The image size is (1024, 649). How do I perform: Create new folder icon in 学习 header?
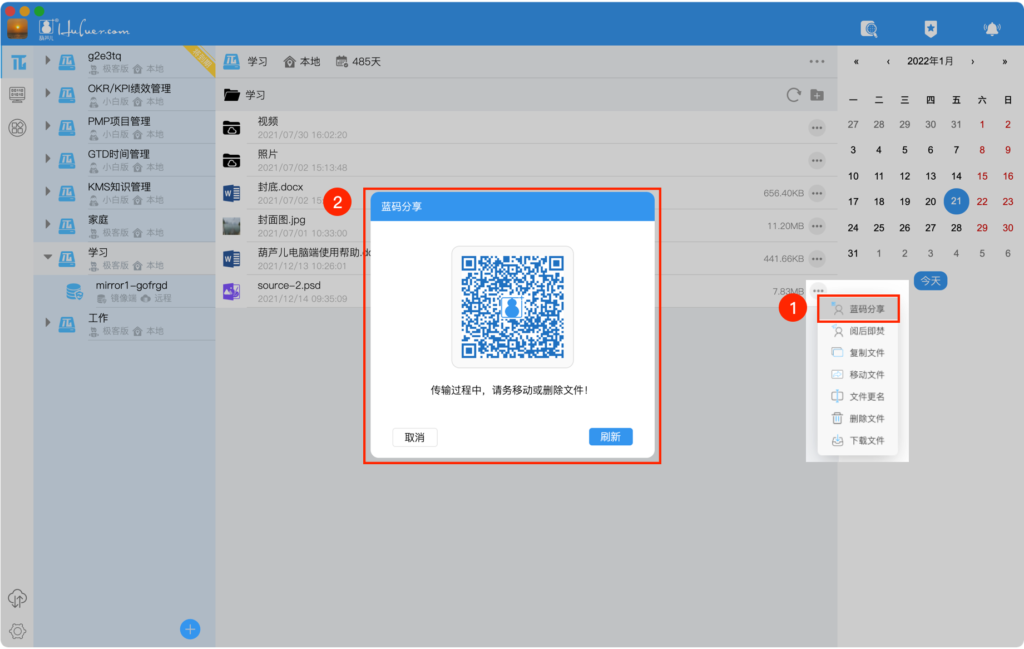coord(817,95)
